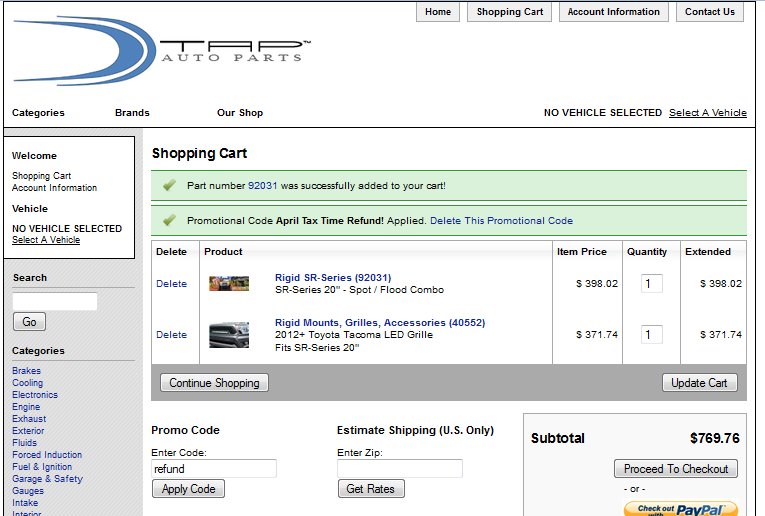
Task: Delete the Rigid SR-Series item
Action: click(x=171, y=283)
